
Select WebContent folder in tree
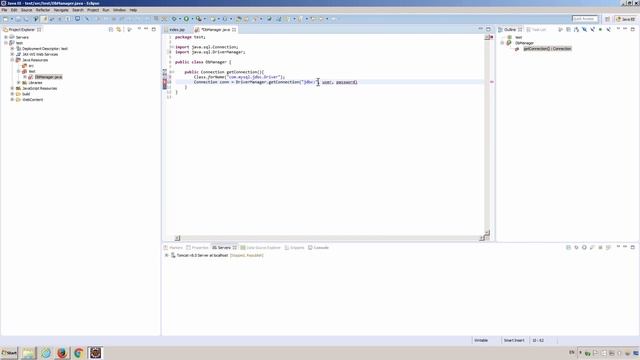pos(33,100)
